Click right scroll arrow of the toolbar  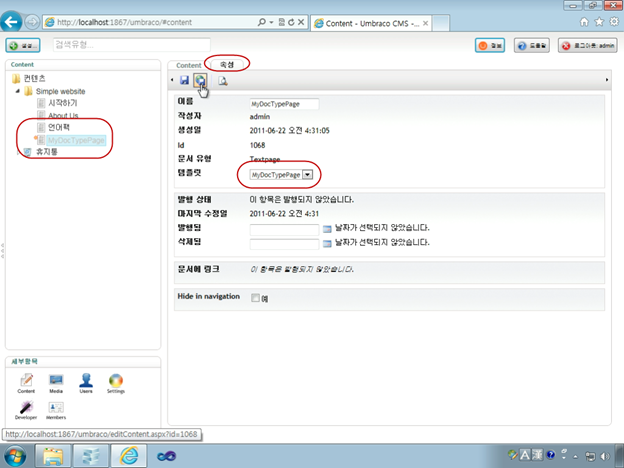click(607, 80)
